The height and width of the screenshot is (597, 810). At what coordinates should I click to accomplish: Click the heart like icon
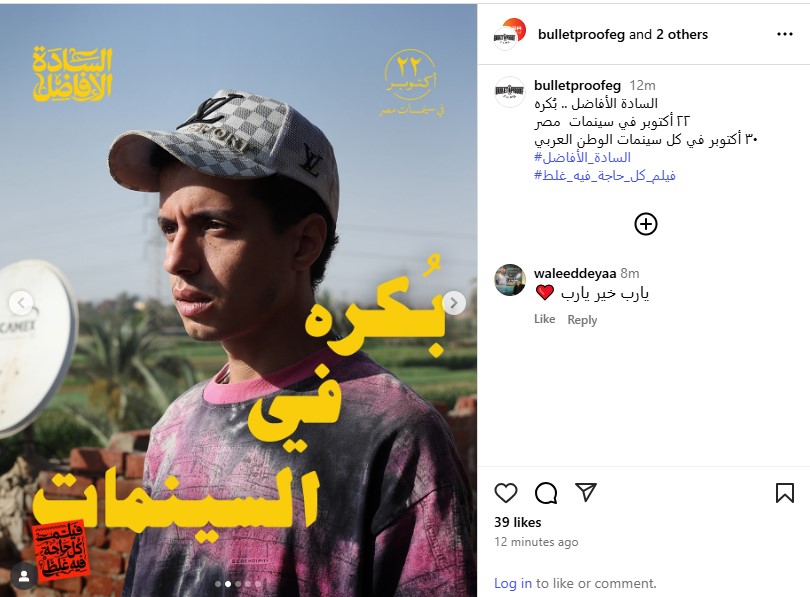click(506, 493)
